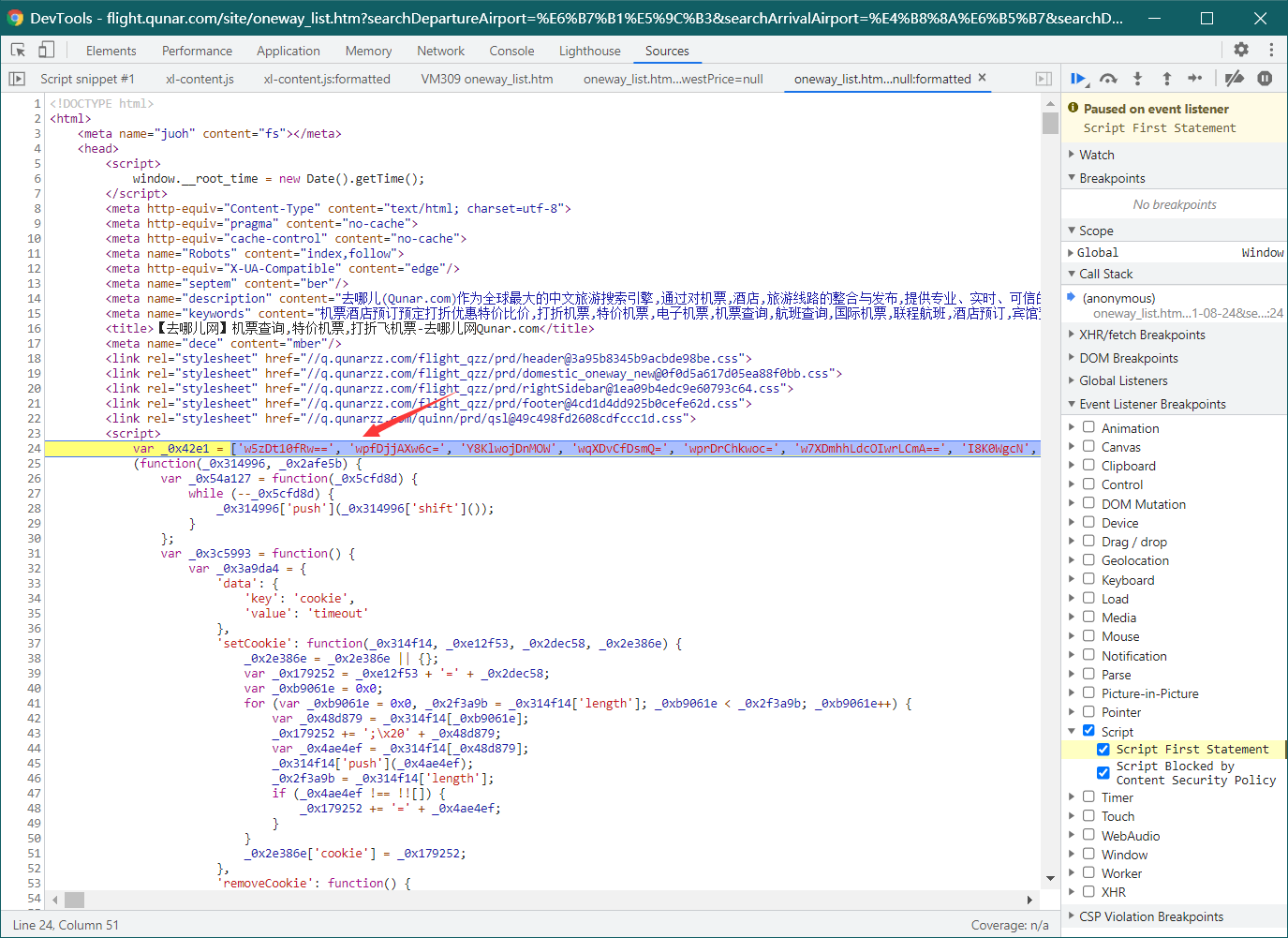Uncheck the Script category checkbox

(x=1088, y=731)
